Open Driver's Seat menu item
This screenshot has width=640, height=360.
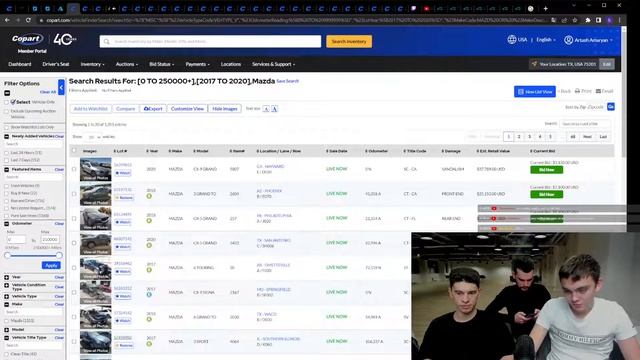point(56,64)
